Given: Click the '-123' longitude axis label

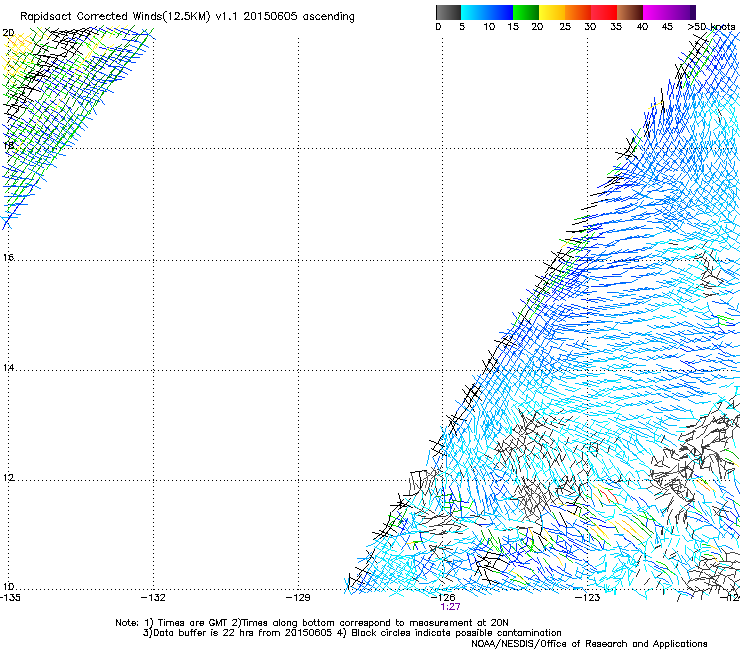Looking at the screenshot, I should [588, 598].
